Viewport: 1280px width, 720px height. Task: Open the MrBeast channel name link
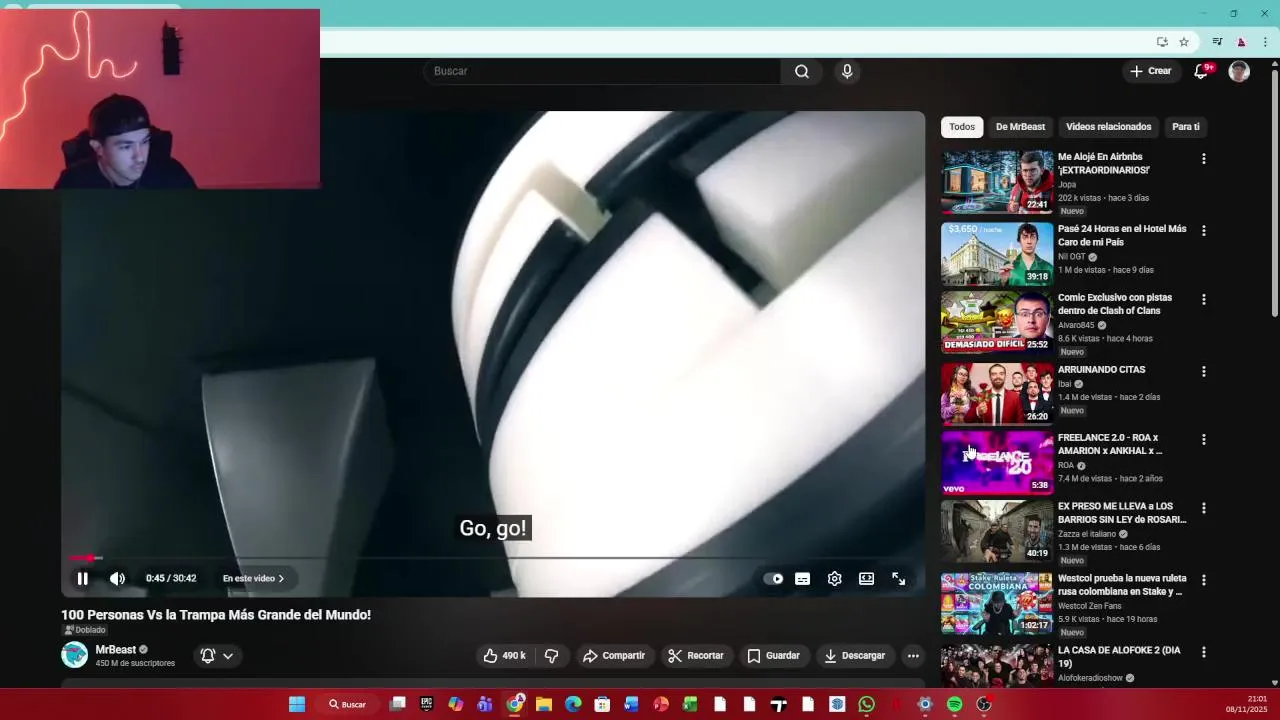pos(115,650)
